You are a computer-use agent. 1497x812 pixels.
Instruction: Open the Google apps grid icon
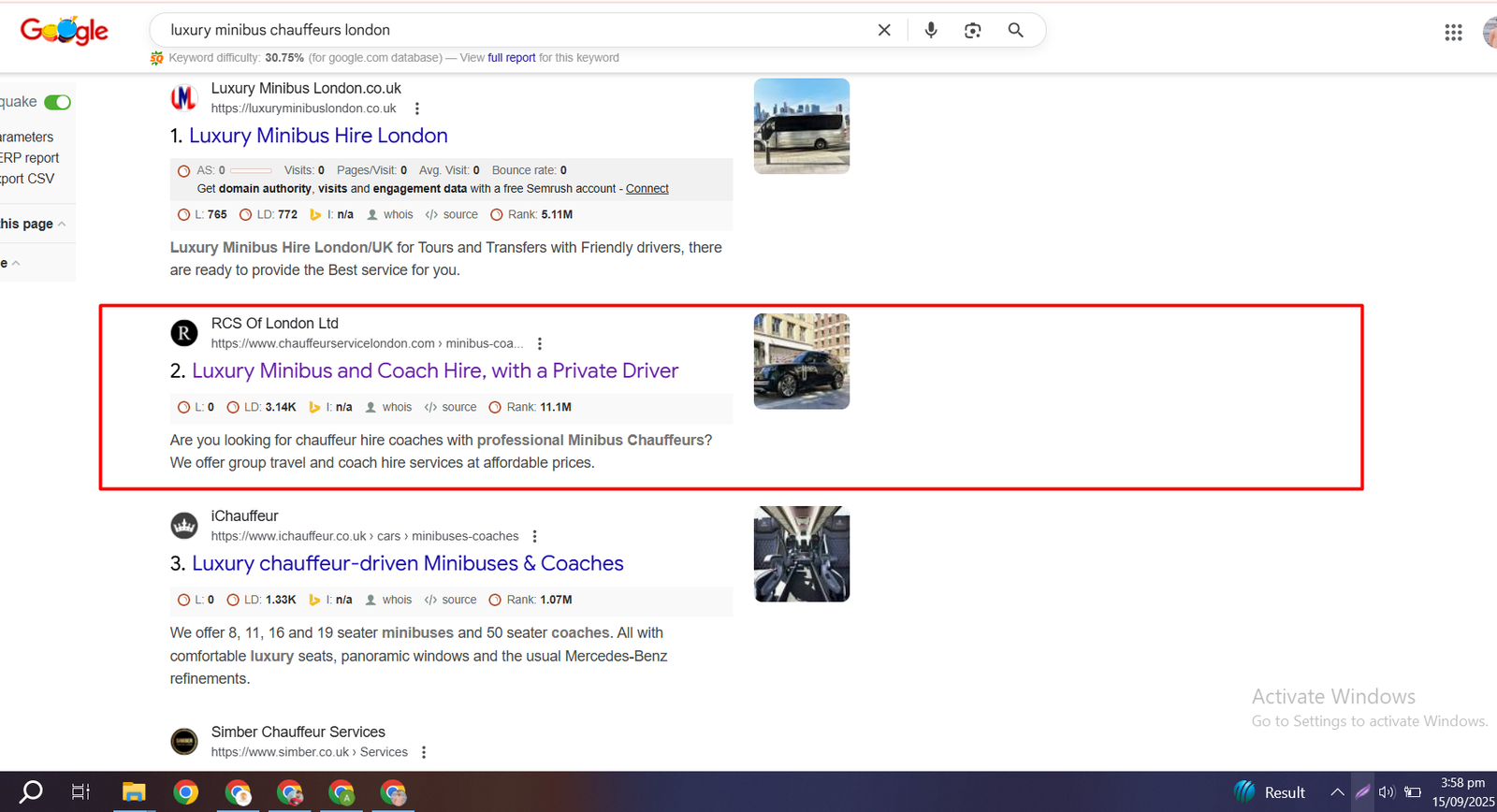coord(1453,33)
